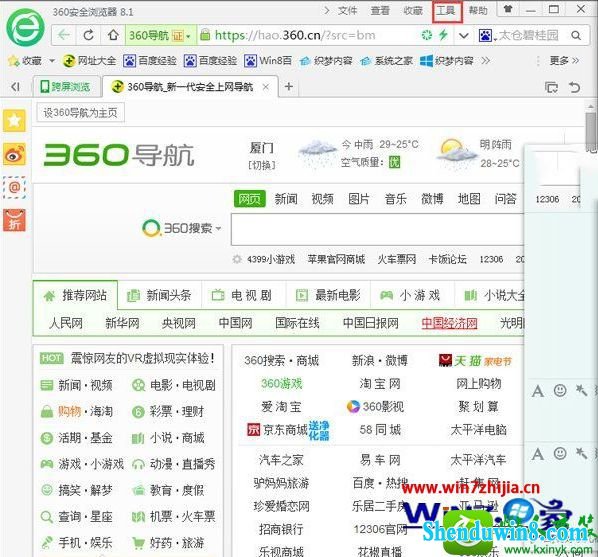Screen dimensions: 598x557
Task: Switch to the 跨屏浏览 tab
Action: [x=66, y=87]
